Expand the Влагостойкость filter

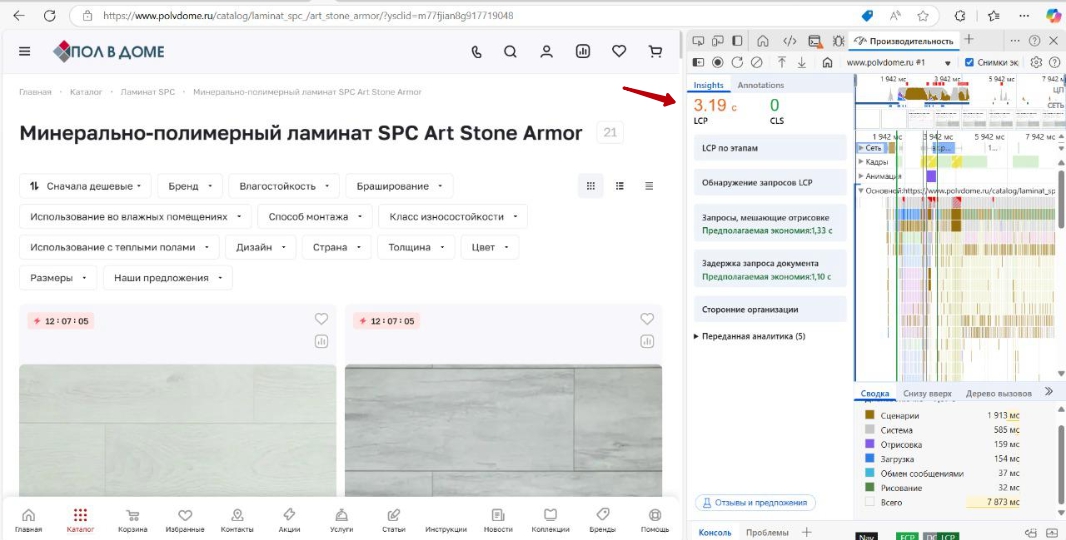pos(284,186)
